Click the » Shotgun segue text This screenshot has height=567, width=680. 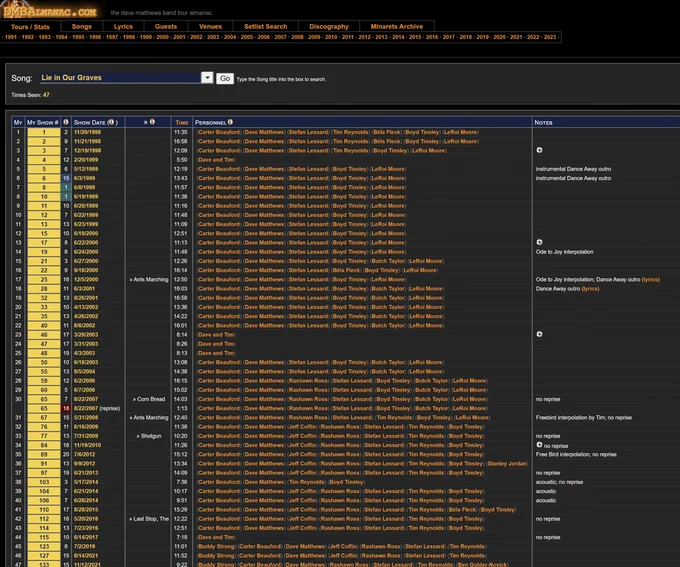click(x=149, y=436)
